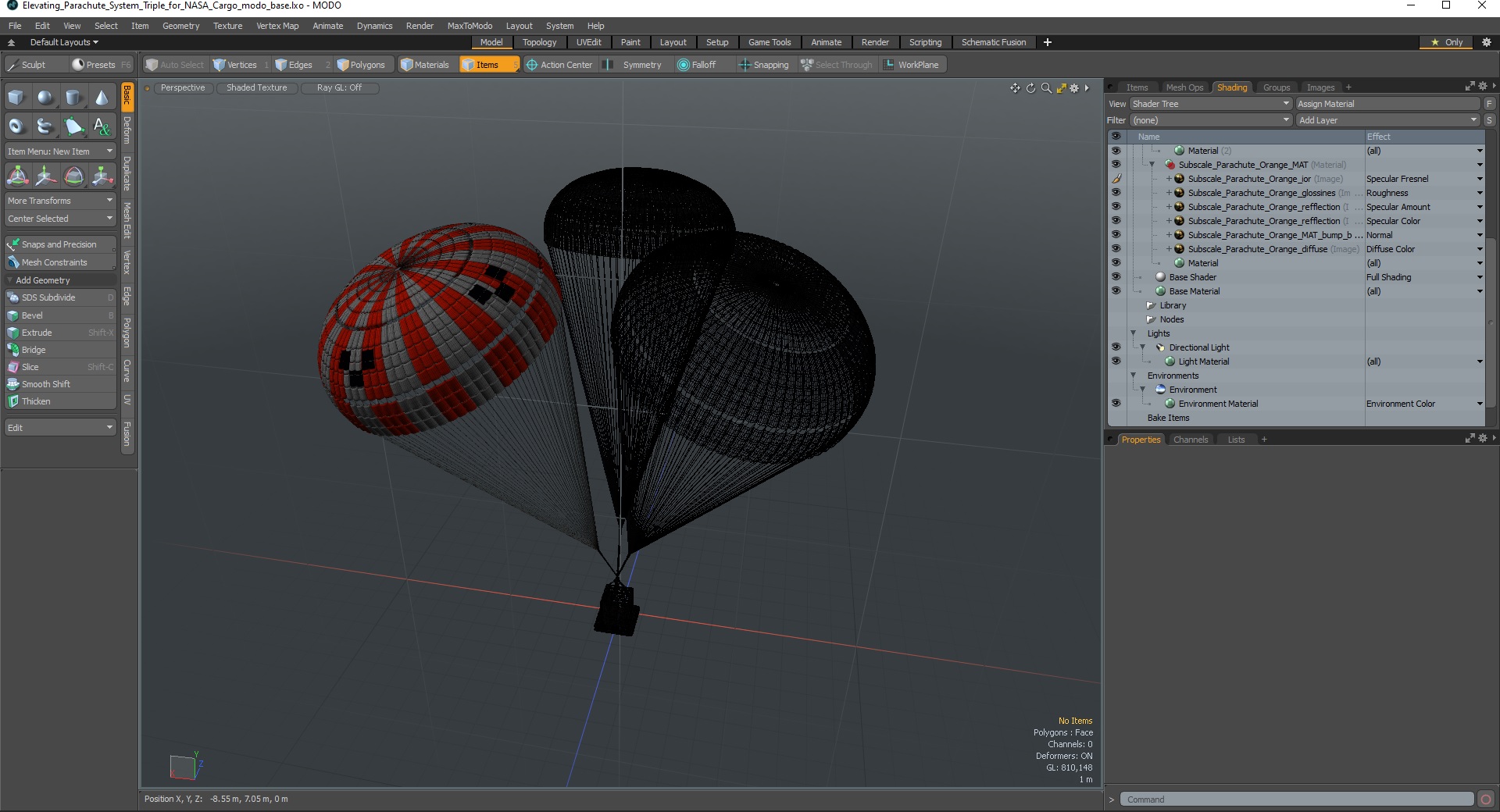Toggle visibility of Subscale_Parachute_Orange_glossines layer
The image size is (1500, 812).
point(1116,193)
